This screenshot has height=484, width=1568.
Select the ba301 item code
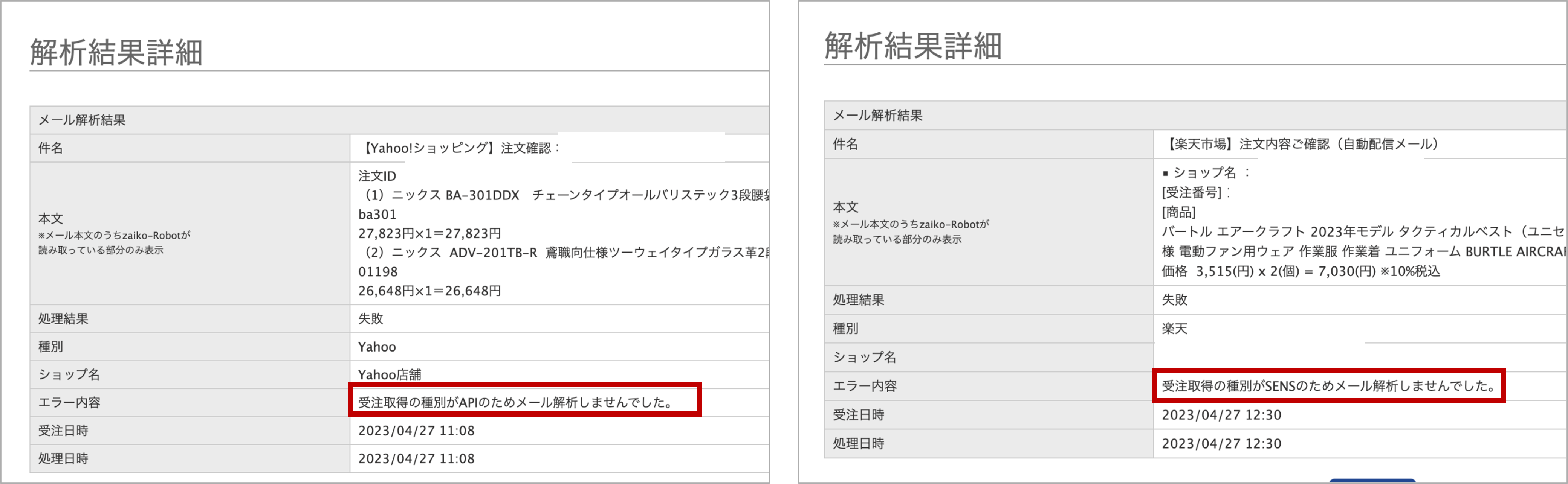(x=377, y=215)
